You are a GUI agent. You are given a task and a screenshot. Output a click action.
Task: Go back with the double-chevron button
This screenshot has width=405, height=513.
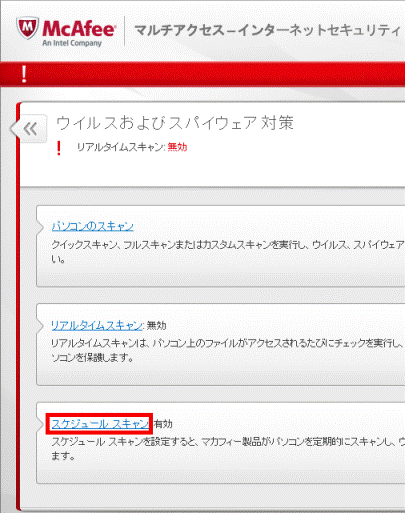pyautogui.click(x=29, y=129)
